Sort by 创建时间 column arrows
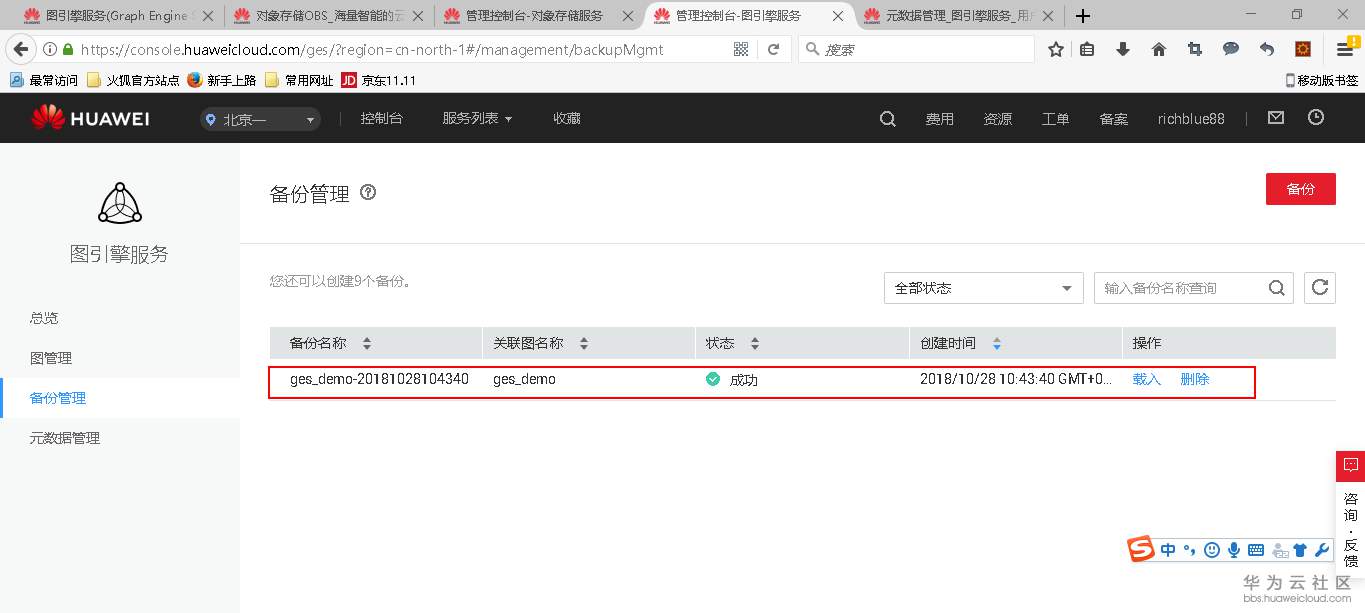This screenshot has height=613, width=1365. click(x=997, y=343)
